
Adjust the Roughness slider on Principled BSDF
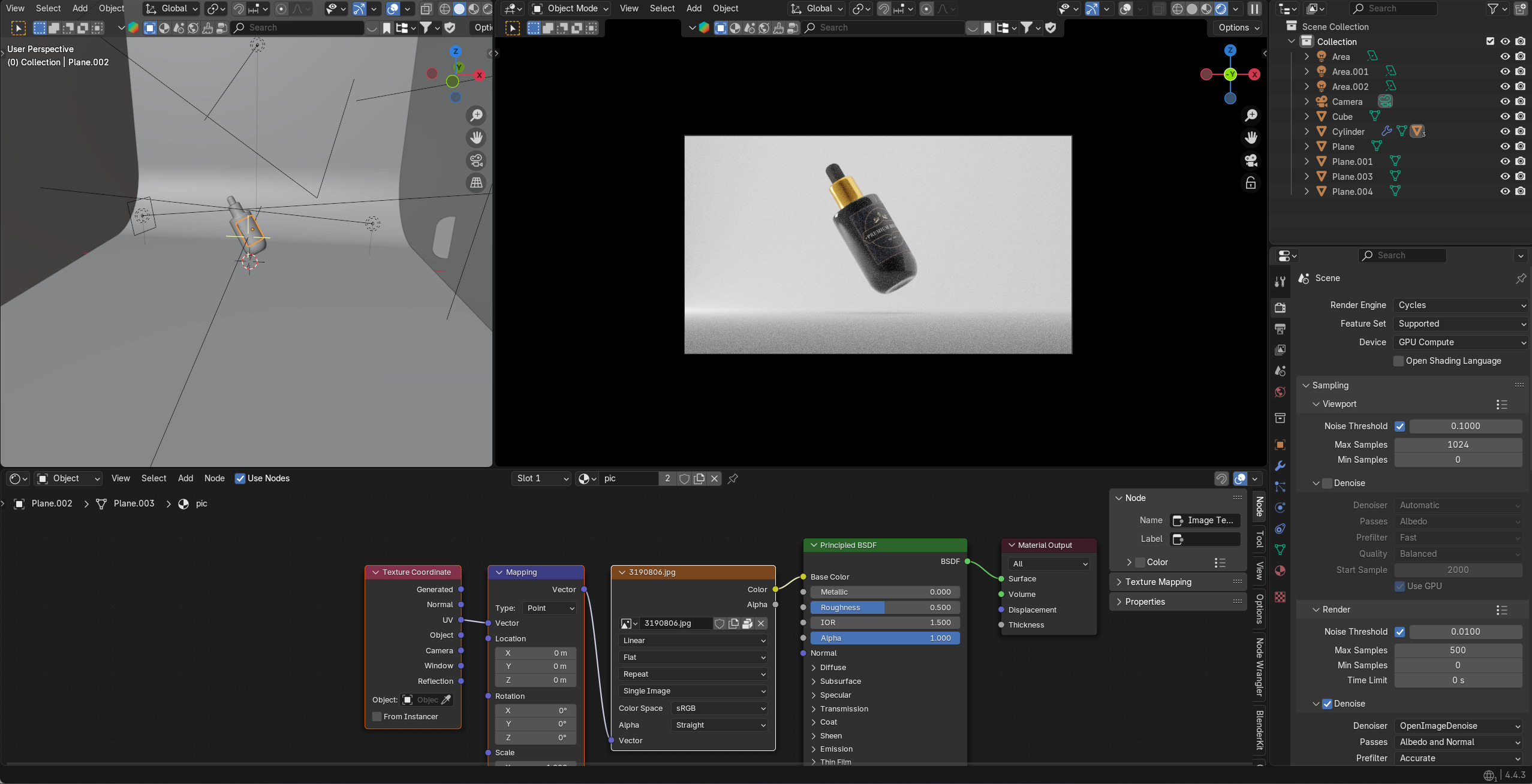click(885, 607)
